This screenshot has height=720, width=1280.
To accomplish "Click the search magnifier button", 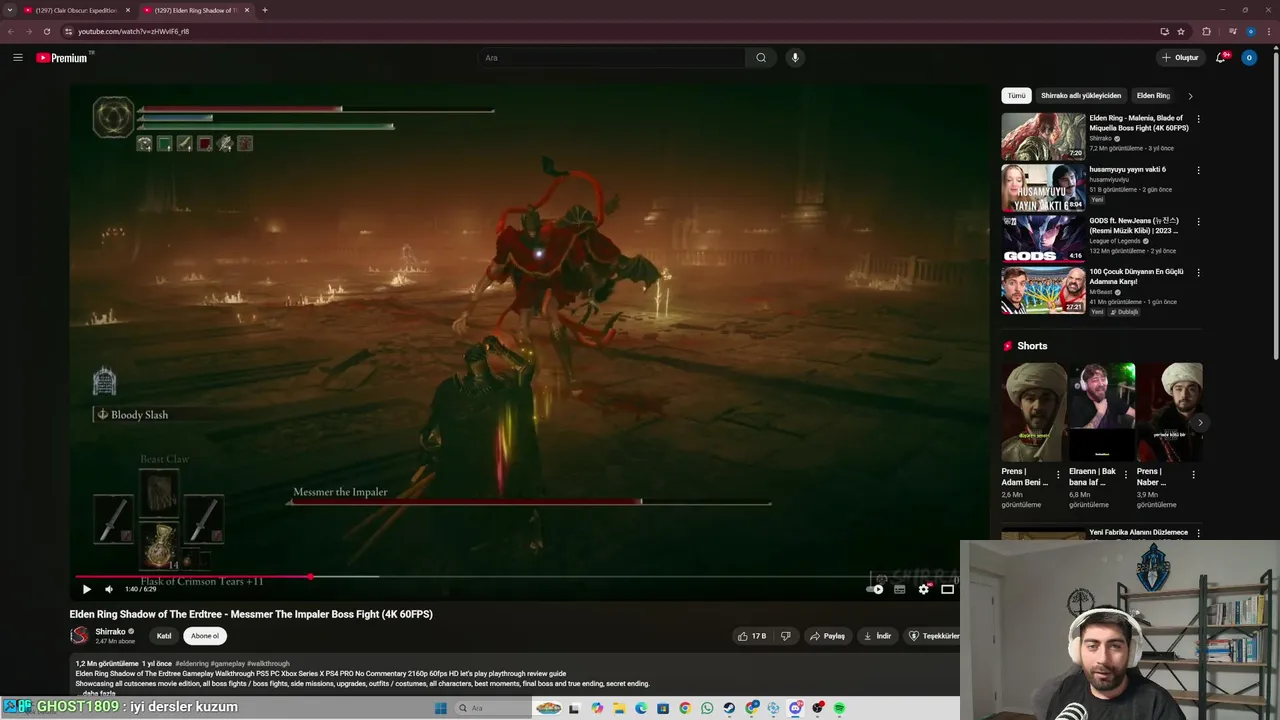I will (x=761, y=57).
